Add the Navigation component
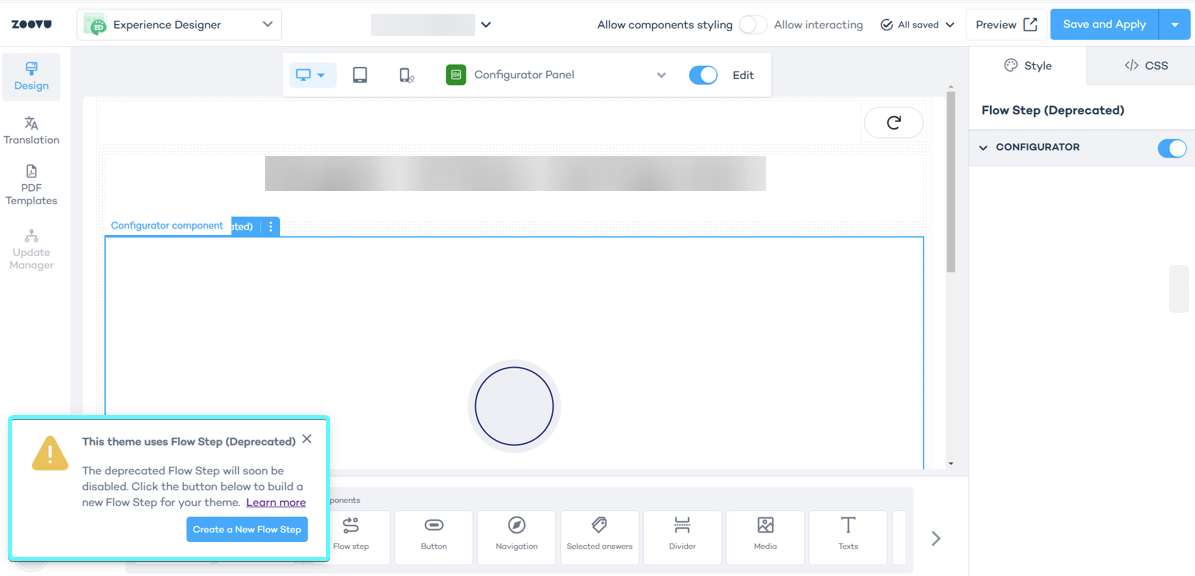1195x576 pixels. coord(516,535)
